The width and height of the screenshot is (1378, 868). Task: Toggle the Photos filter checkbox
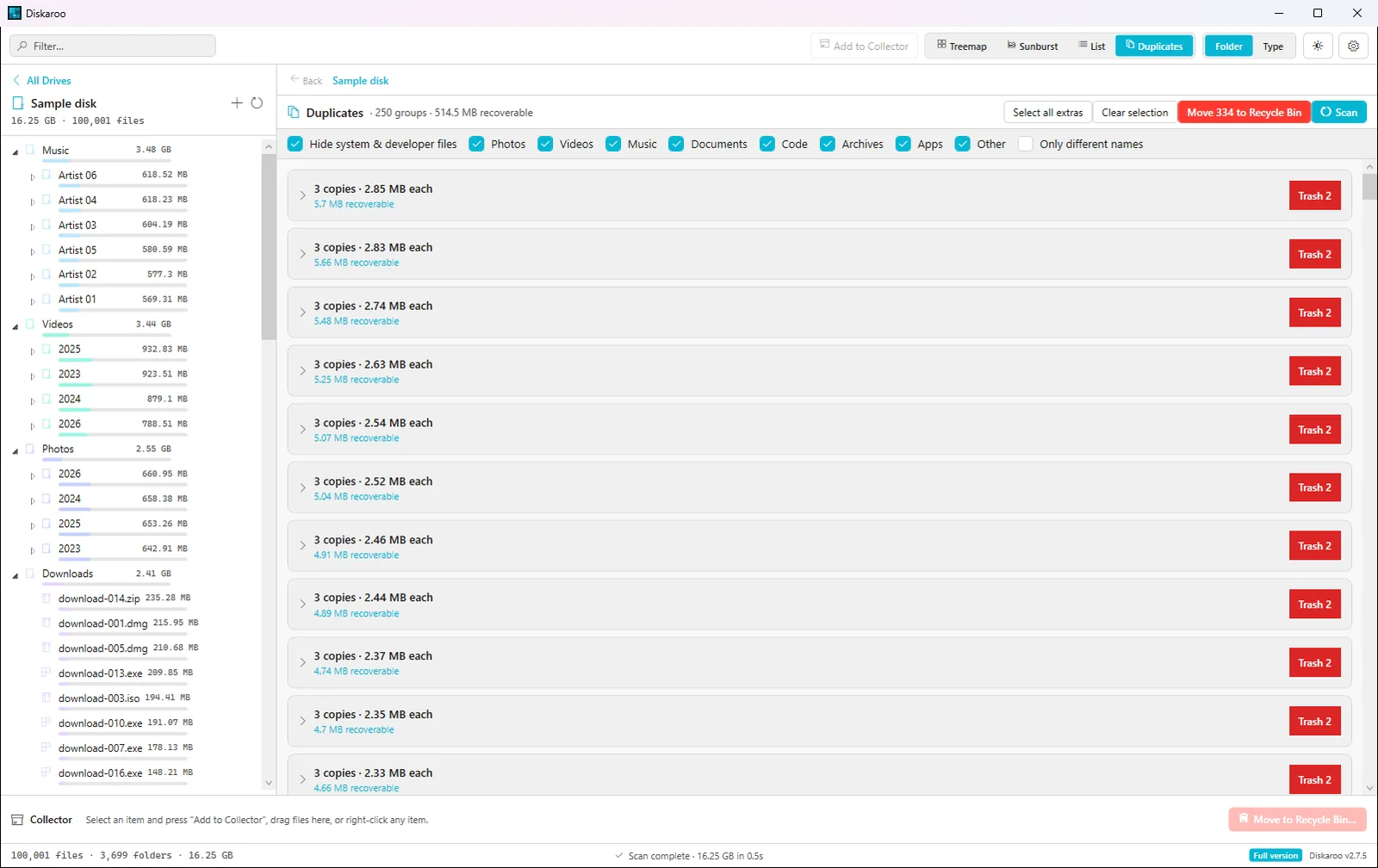(476, 144)
